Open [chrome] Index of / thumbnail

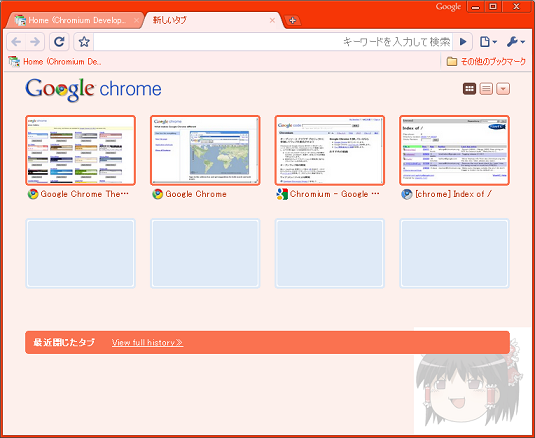(454, 150)
